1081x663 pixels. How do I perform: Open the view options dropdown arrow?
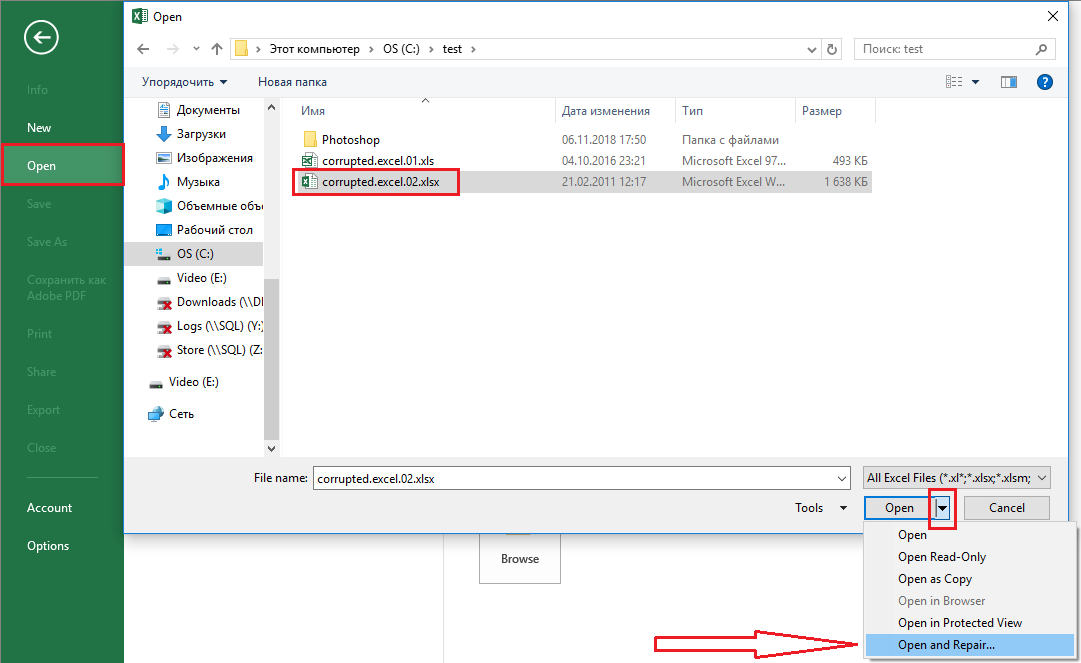tap(975, 82)
